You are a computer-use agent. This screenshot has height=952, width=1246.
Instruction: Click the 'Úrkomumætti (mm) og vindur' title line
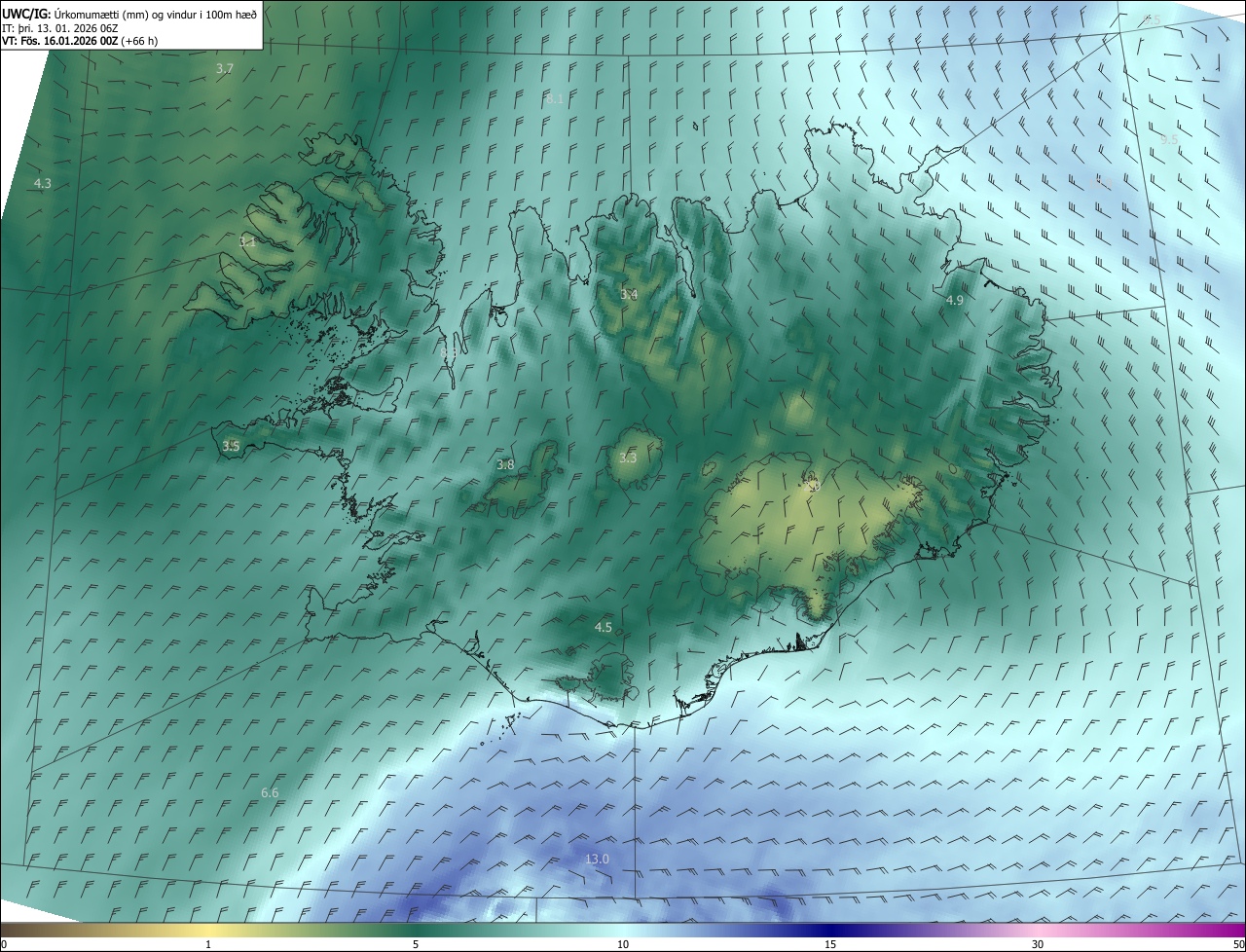(129, 13)
